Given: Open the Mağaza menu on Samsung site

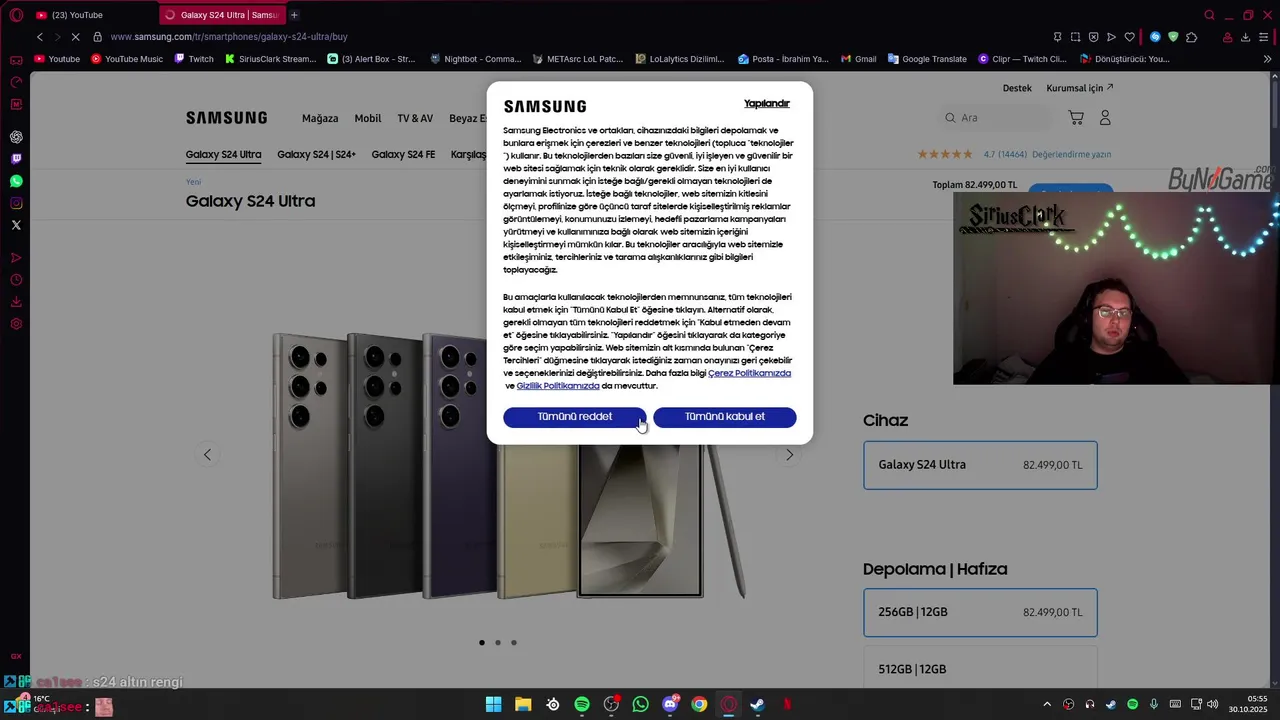Looking at the screenshot, I should point(320,118).
